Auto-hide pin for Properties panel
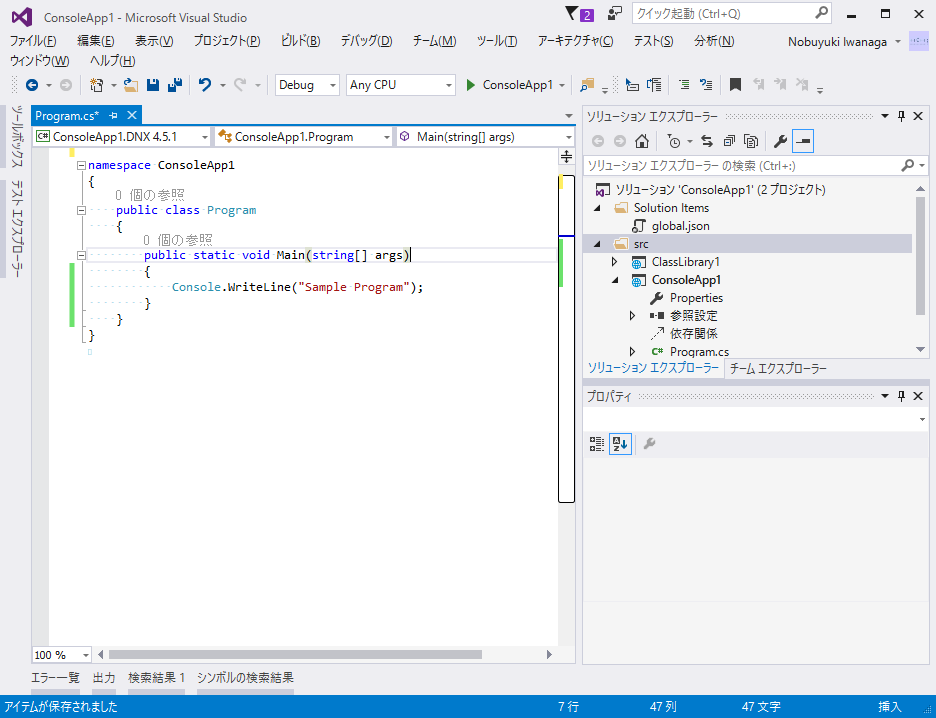Screen dimensions: 936x718 tap(901, 396)
